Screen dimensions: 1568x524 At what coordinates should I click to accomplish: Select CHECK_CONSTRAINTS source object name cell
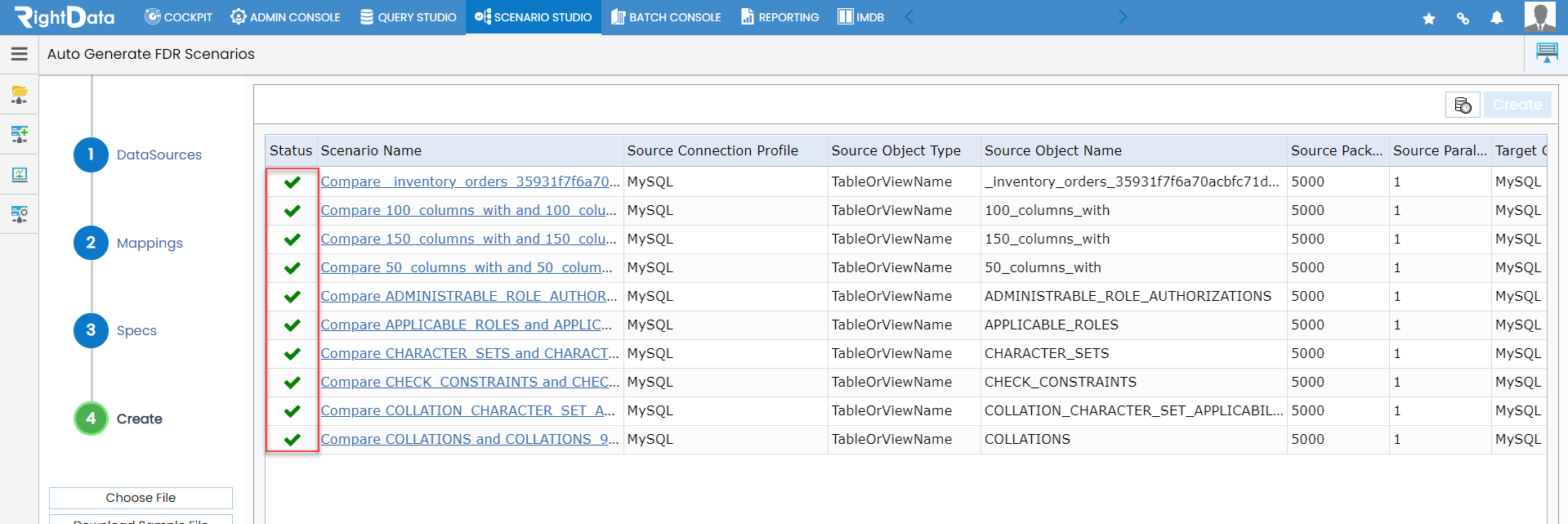pos(1134,382)
